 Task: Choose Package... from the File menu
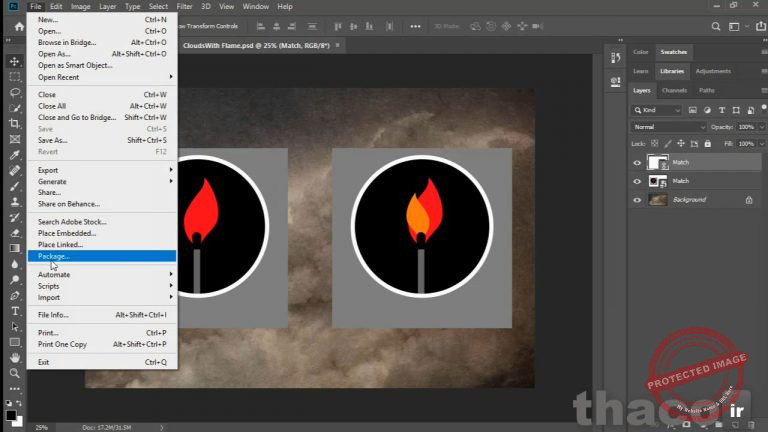[x=54, y=256]
